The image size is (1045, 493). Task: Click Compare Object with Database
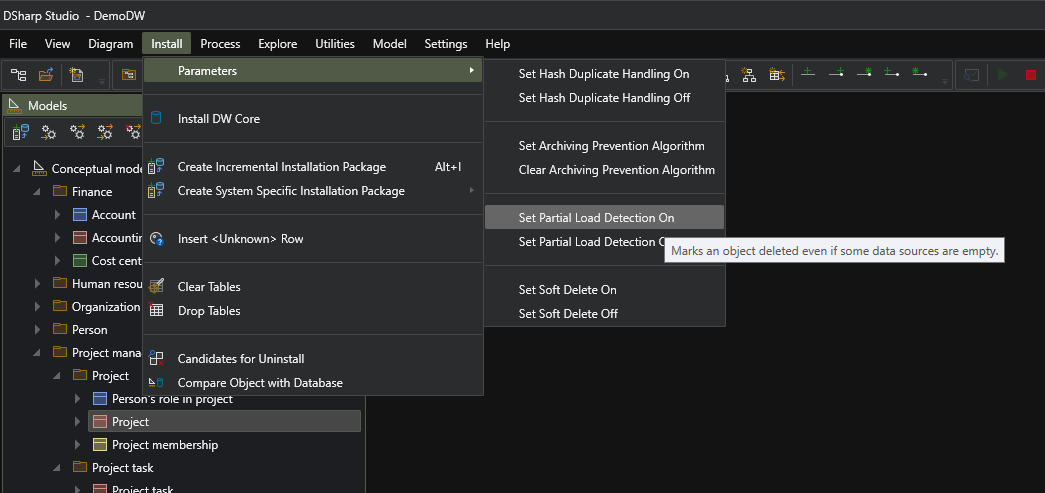(x=260, y=383)
